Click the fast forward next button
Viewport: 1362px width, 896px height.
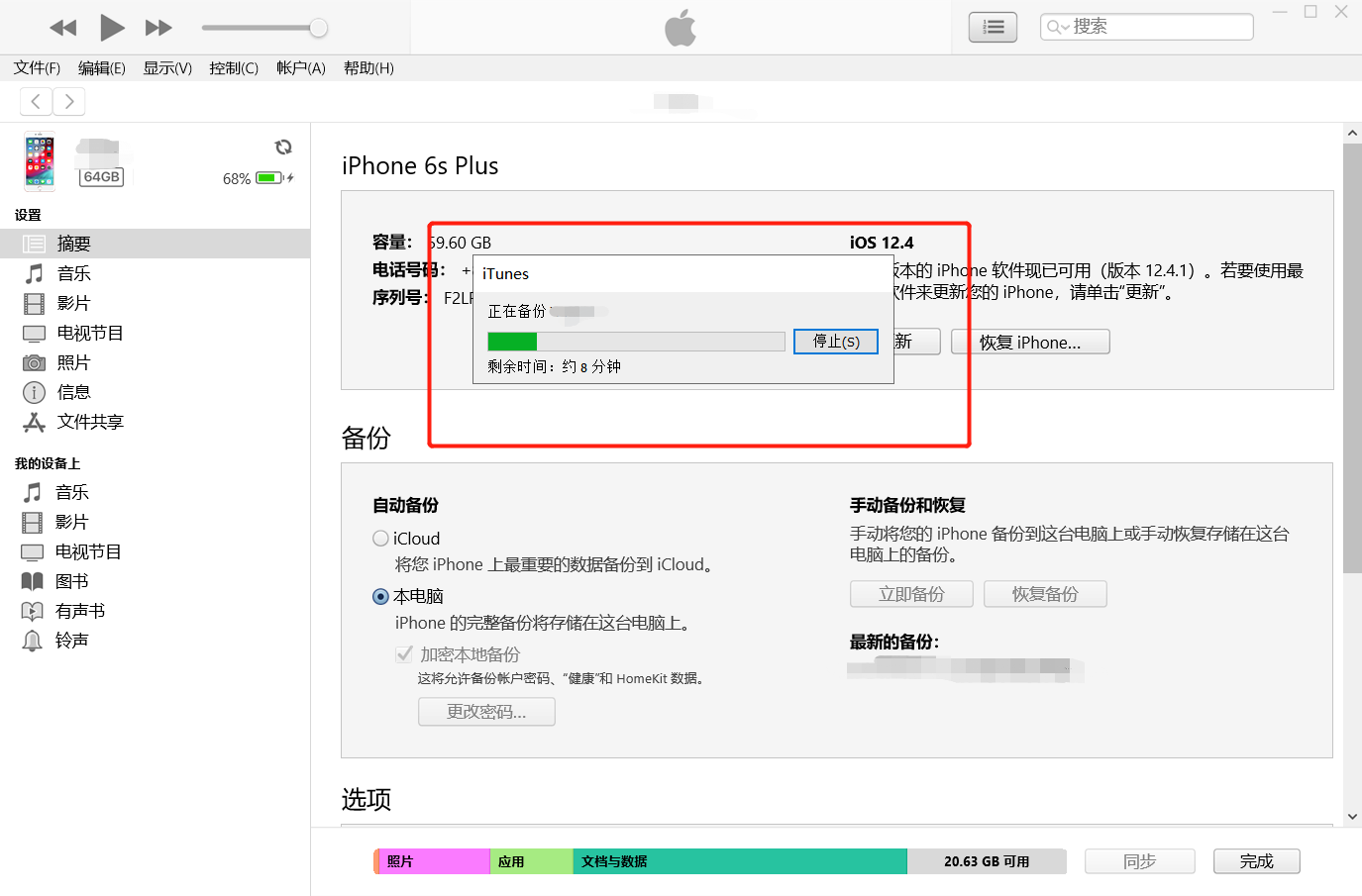coord(158,28)
